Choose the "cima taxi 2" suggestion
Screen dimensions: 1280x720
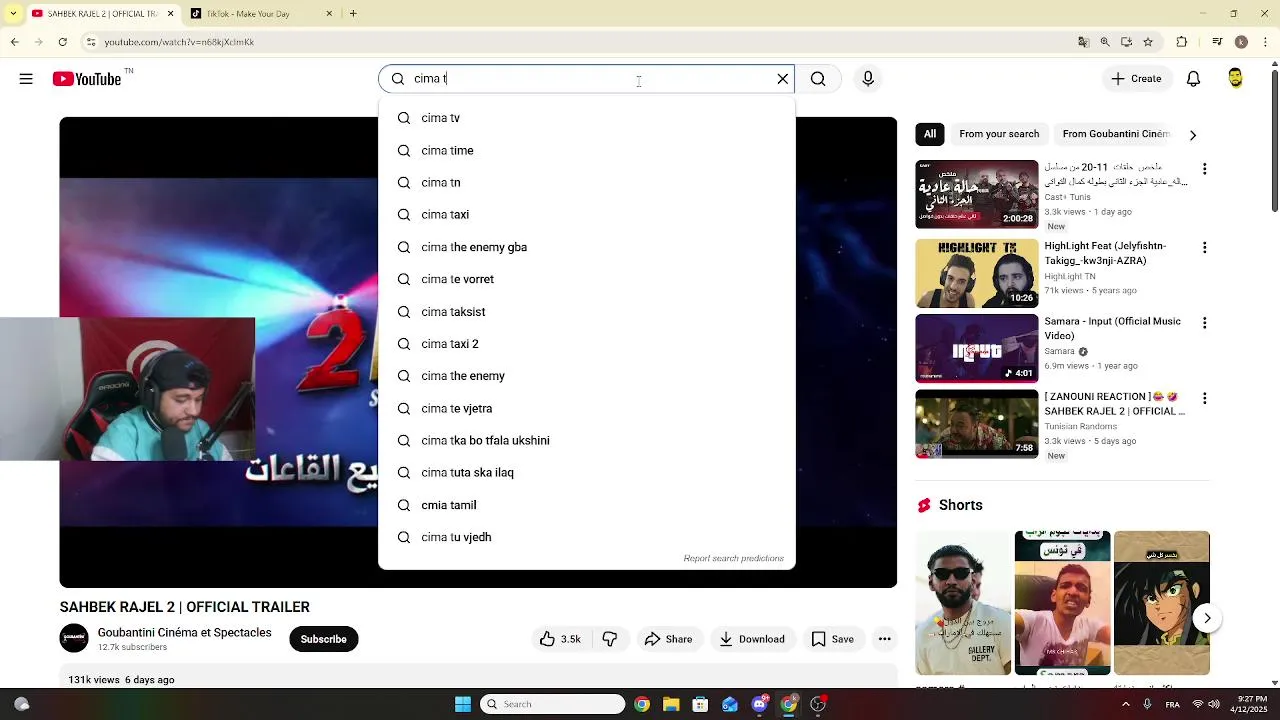587,343
